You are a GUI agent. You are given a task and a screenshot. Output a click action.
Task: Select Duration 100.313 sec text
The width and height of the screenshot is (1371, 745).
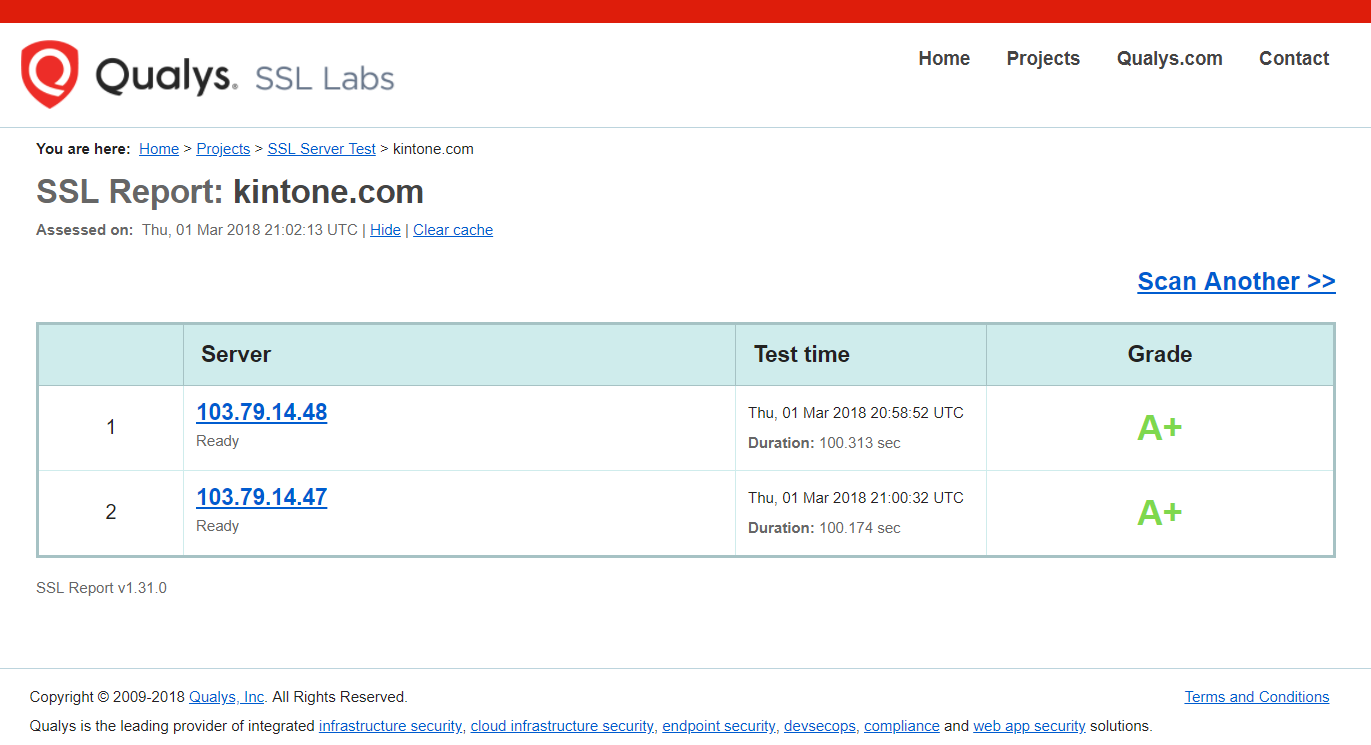tap(824, 443)
